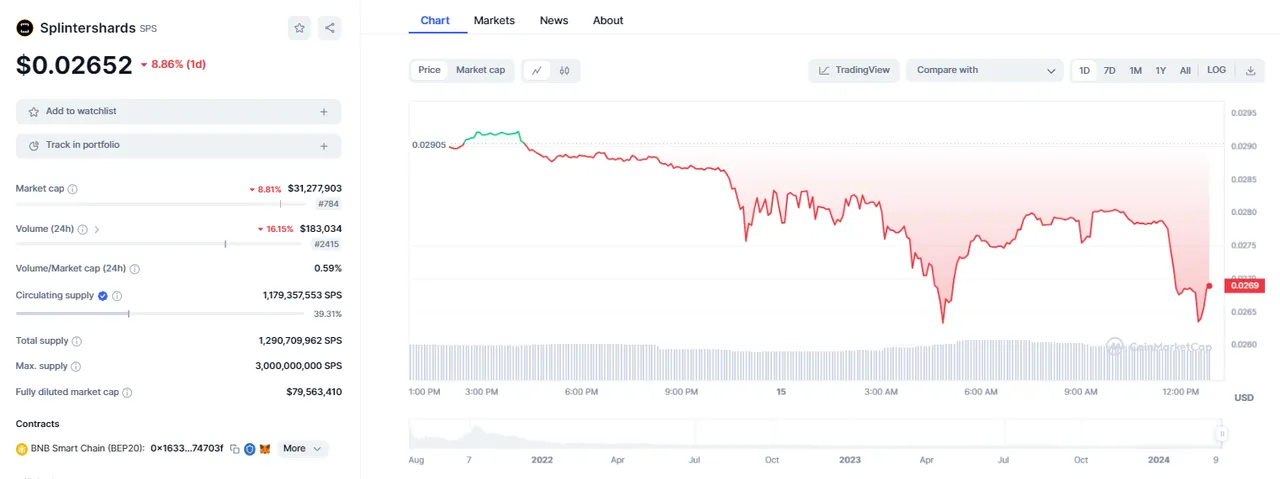The image size is (1280, 479).
Task: Add Splintershards to watchlist
Action: point(178,112)
